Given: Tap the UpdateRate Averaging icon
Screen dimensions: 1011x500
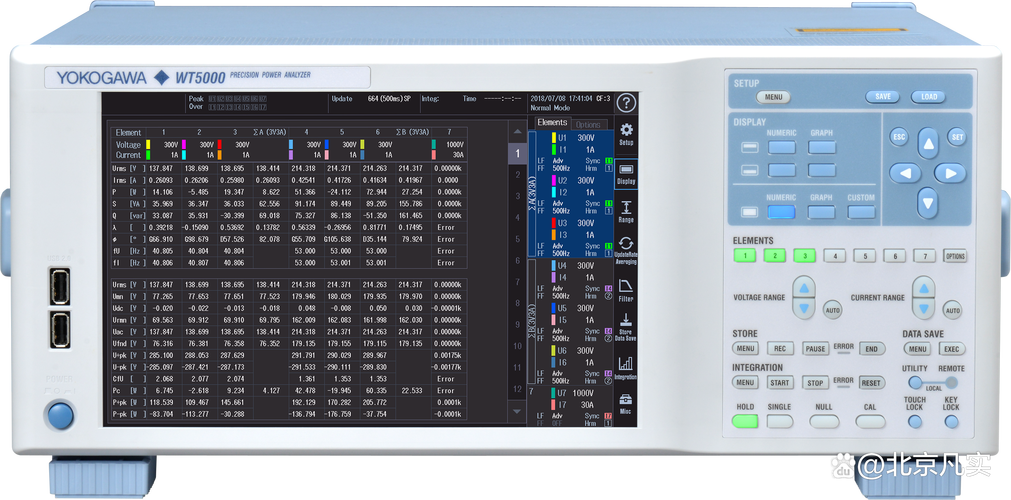Looking at the screenshot, I should tap(626, 250).
